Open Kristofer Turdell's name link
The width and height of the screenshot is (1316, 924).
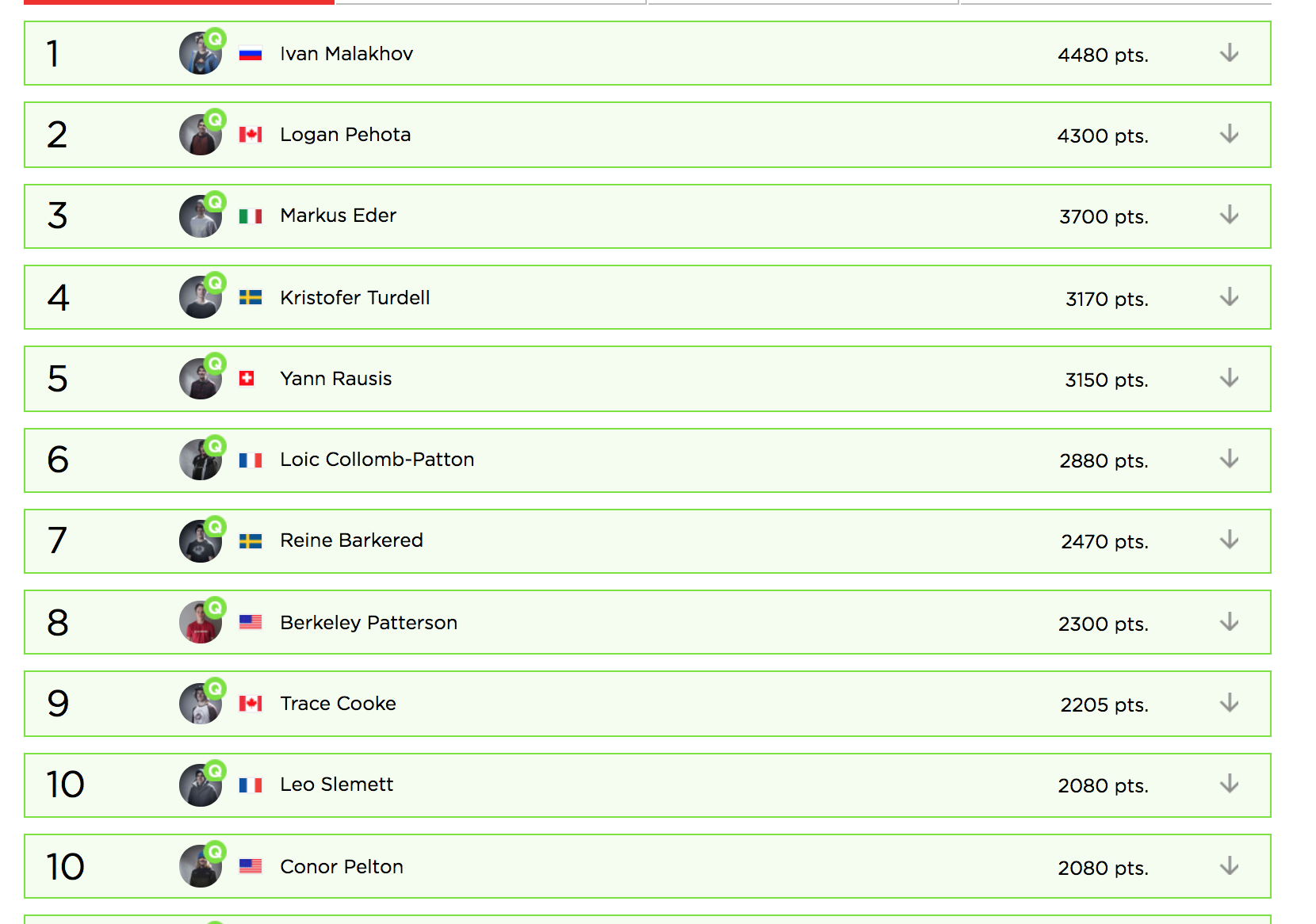pos(355,298)
